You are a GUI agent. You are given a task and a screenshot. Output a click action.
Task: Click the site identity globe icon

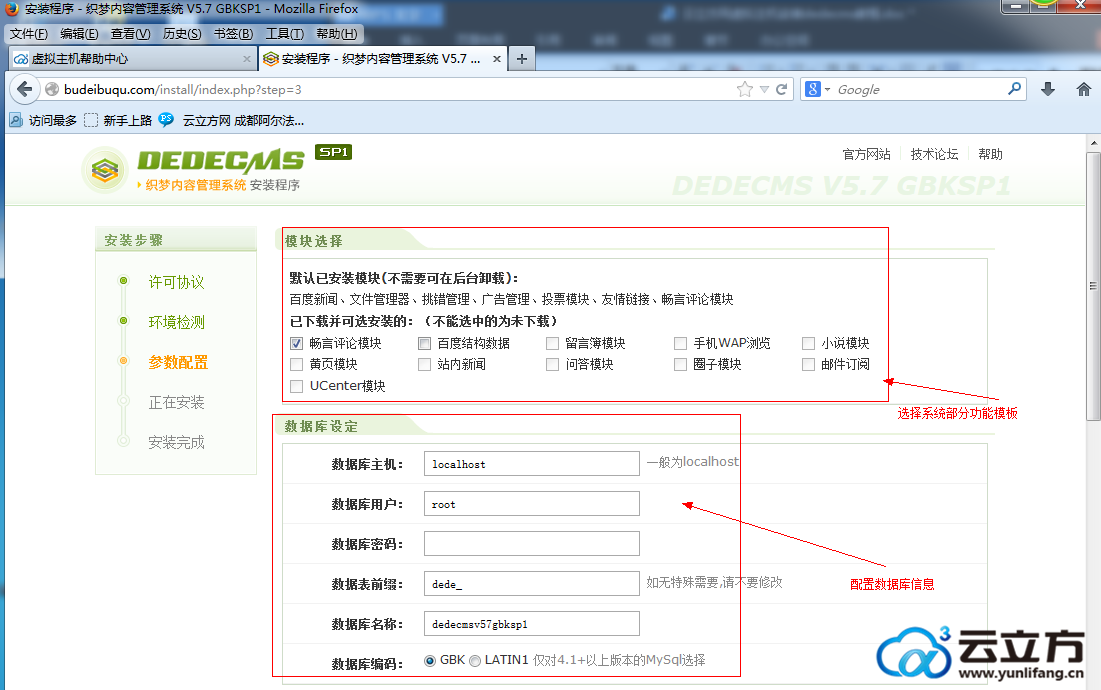pyautogui.click(x=52, y=89)
